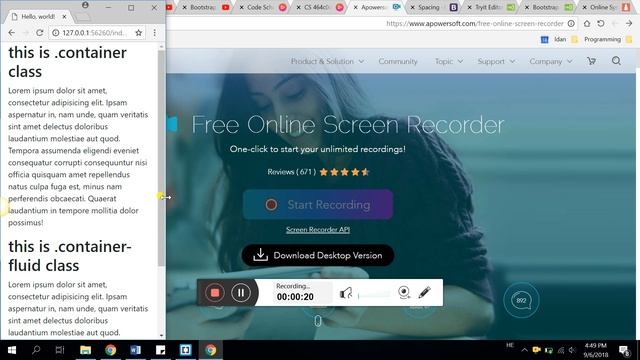This screenshot has width=640, height=360.
Task: Click blue bookmark icon beside Idan
Action: tap(544, 40)
